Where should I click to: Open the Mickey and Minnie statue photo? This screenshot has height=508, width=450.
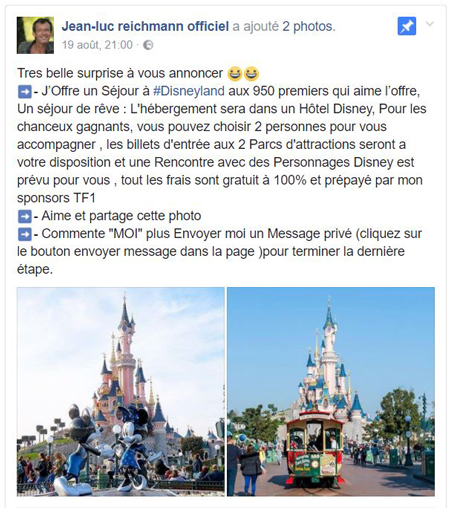tap(121, 392)
